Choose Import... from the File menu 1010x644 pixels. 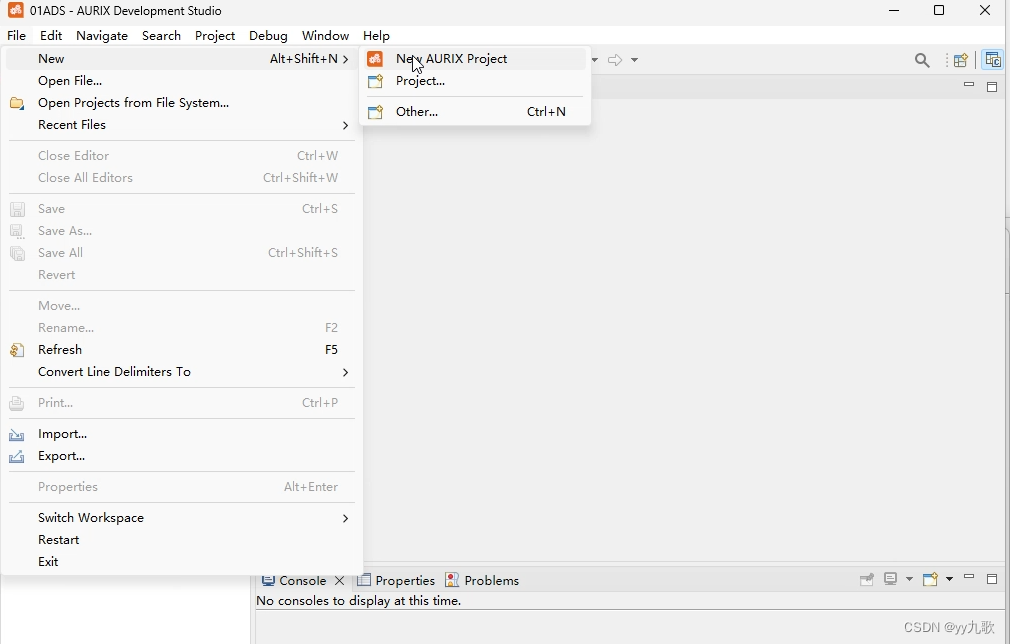click(x=62, y=434)
